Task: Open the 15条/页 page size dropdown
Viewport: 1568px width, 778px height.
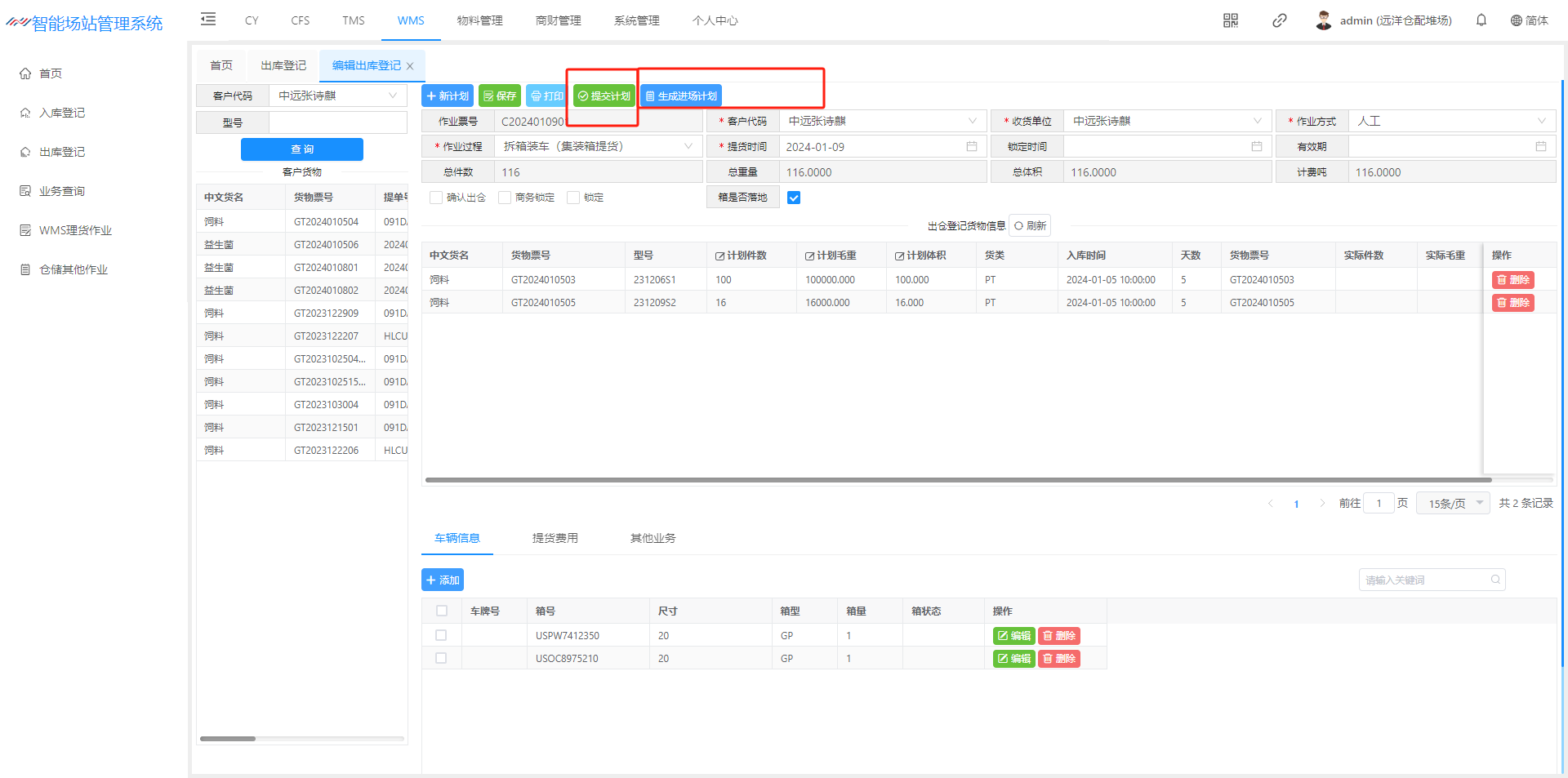Action: 1454,504
